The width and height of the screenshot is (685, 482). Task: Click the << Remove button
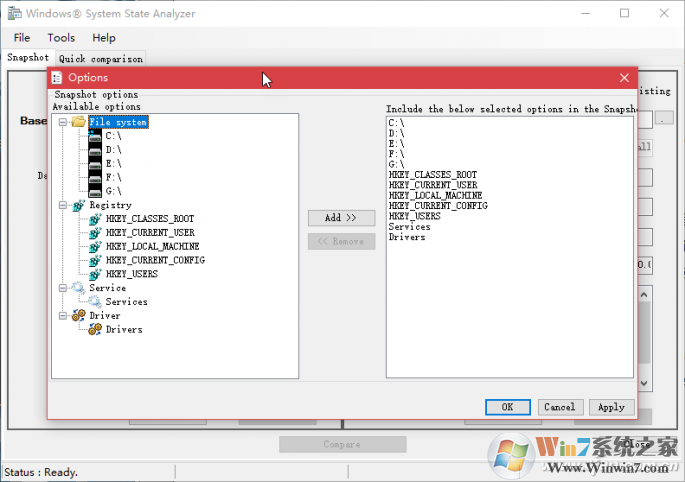(341, 241)
